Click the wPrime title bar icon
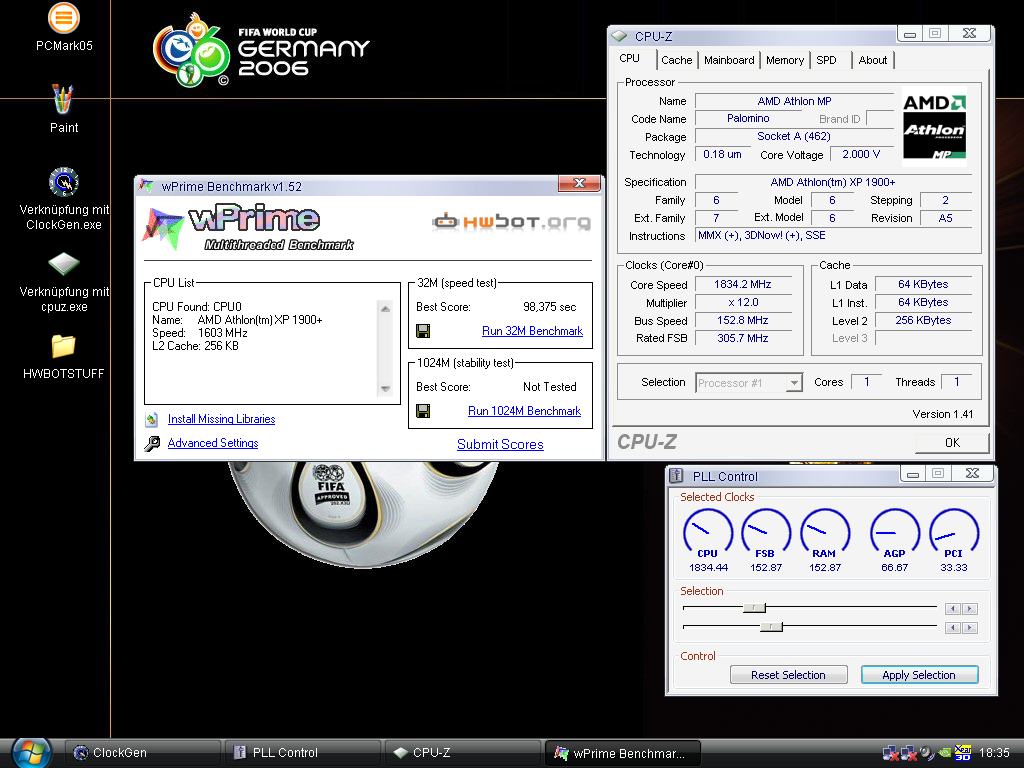 point(147,186)
